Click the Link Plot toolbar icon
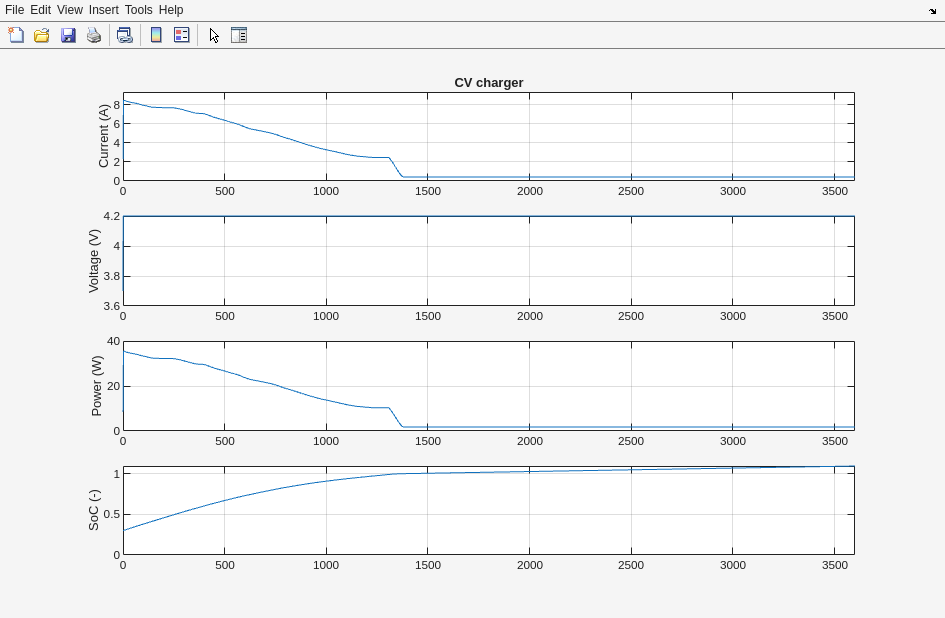The image size is (945, 618). (124, 35)
